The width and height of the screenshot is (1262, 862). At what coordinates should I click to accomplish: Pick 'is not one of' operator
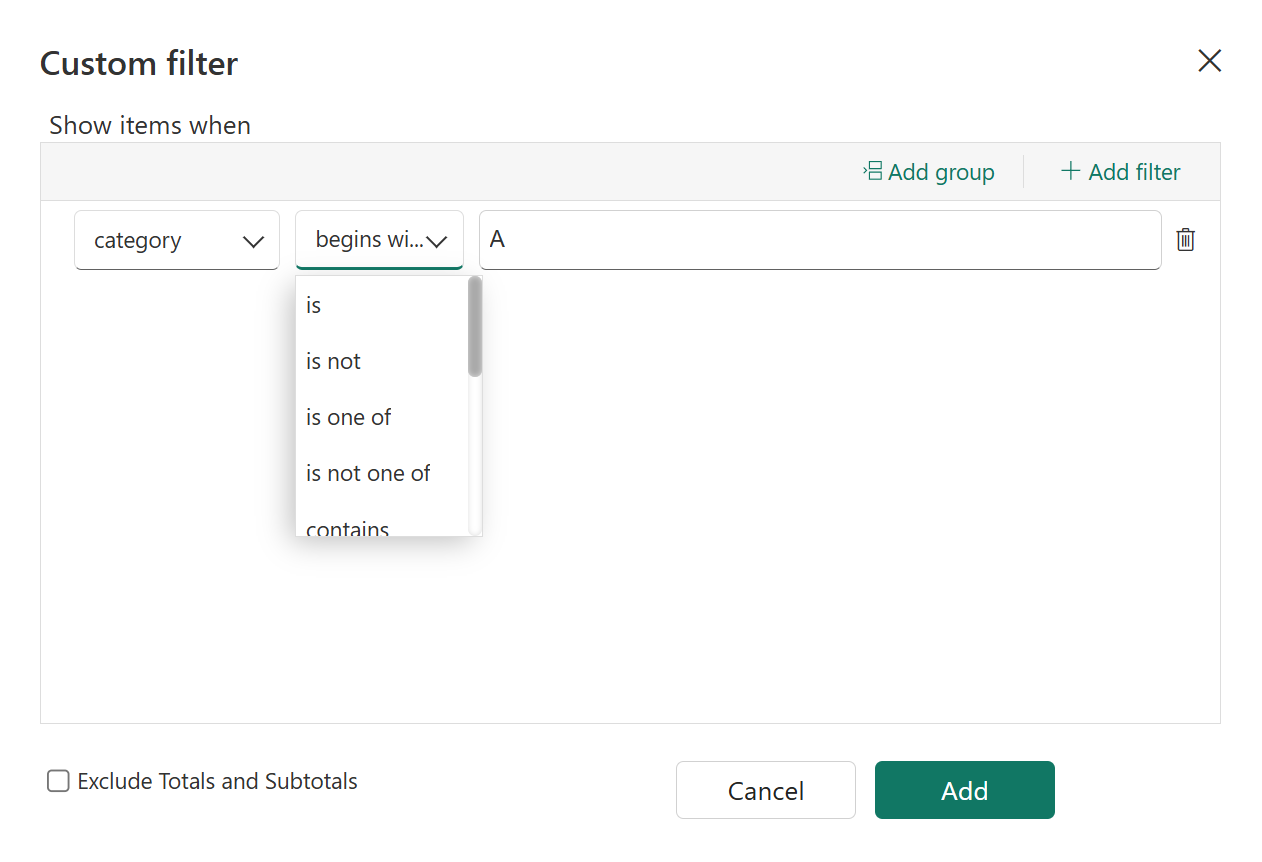coord(368,474)
